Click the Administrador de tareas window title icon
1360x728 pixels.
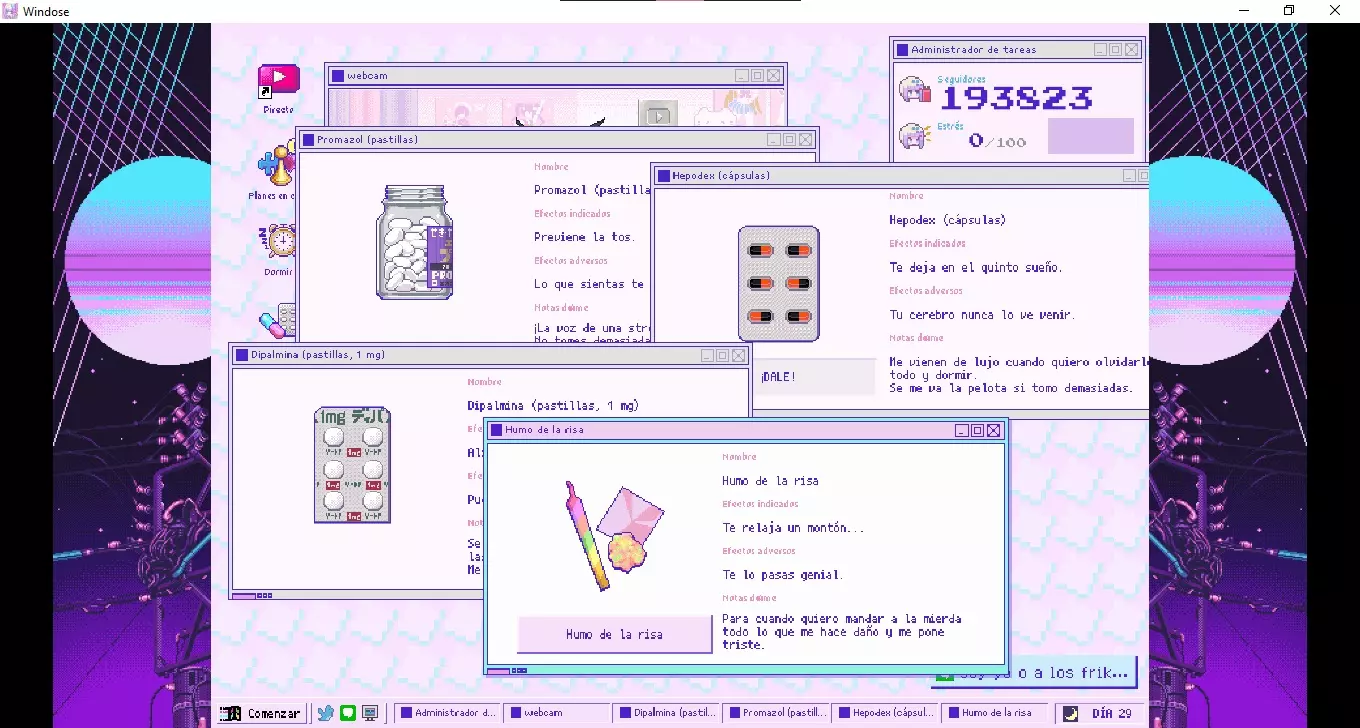tap(902, 50)
